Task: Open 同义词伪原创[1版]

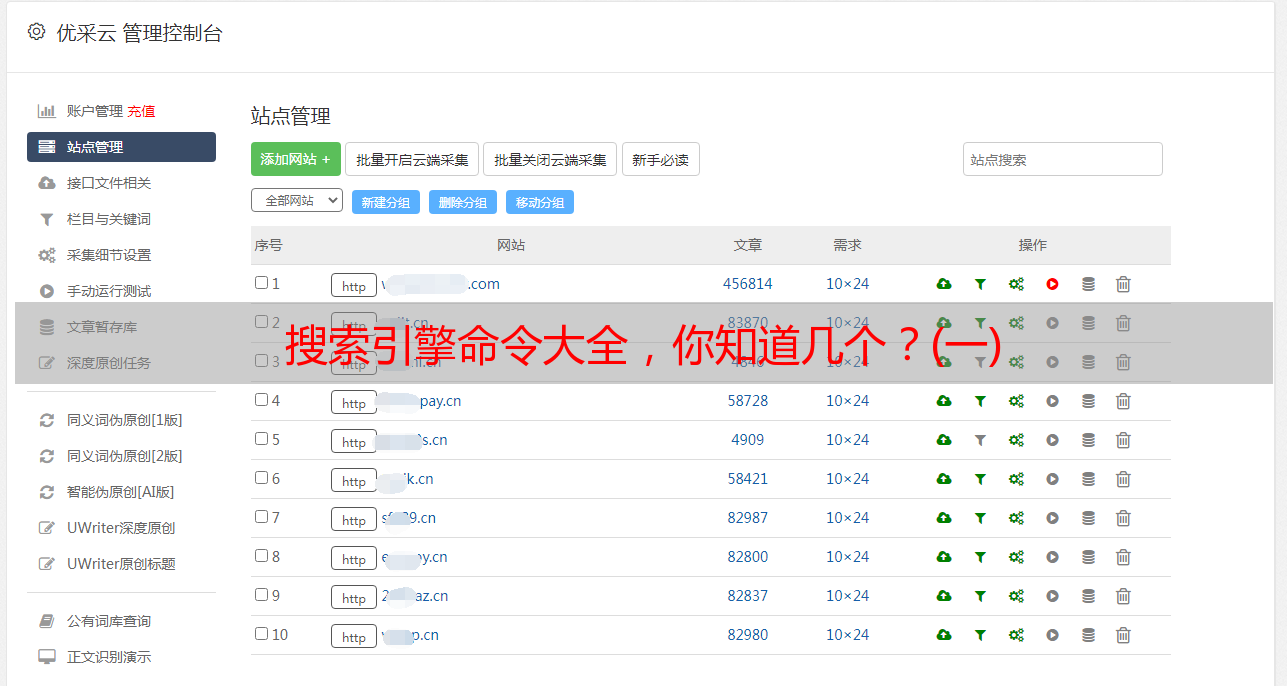Action: pos(125,420)
